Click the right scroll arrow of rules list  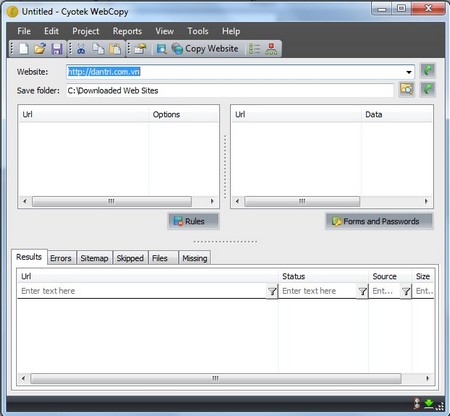[212, 201]
